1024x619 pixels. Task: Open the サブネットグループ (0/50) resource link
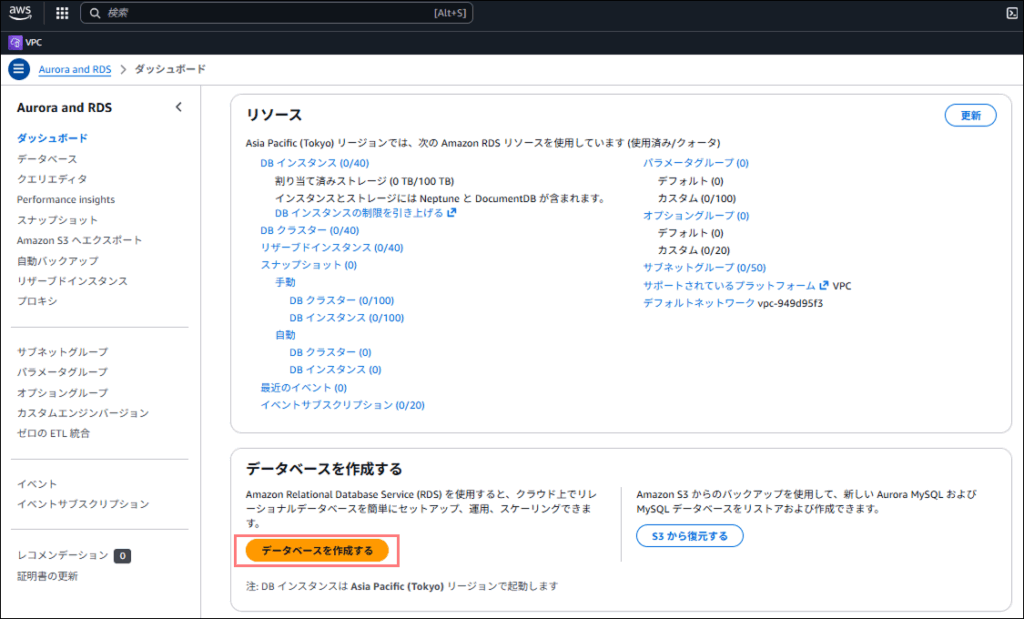pyautogui.click(x=704, y=268)
